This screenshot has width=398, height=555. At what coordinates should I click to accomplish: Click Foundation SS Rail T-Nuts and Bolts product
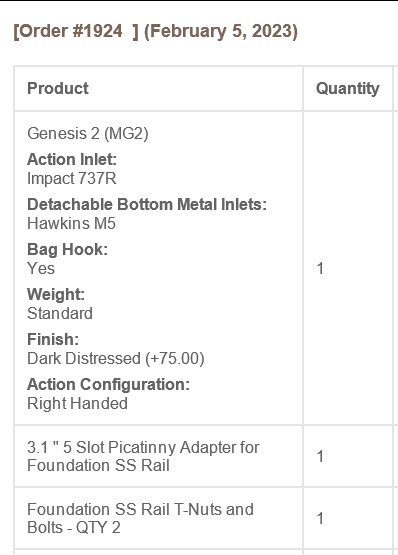[141, 518]
